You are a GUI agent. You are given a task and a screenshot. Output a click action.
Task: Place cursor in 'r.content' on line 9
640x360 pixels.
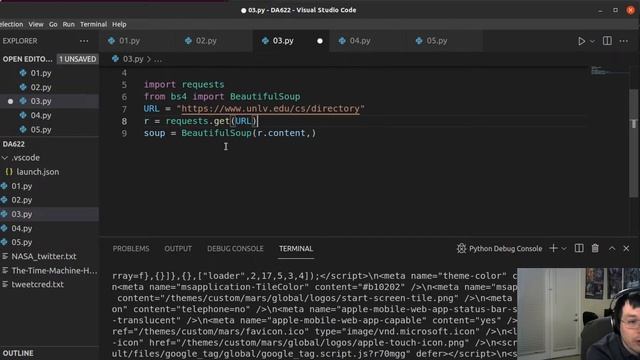[281, 133]
